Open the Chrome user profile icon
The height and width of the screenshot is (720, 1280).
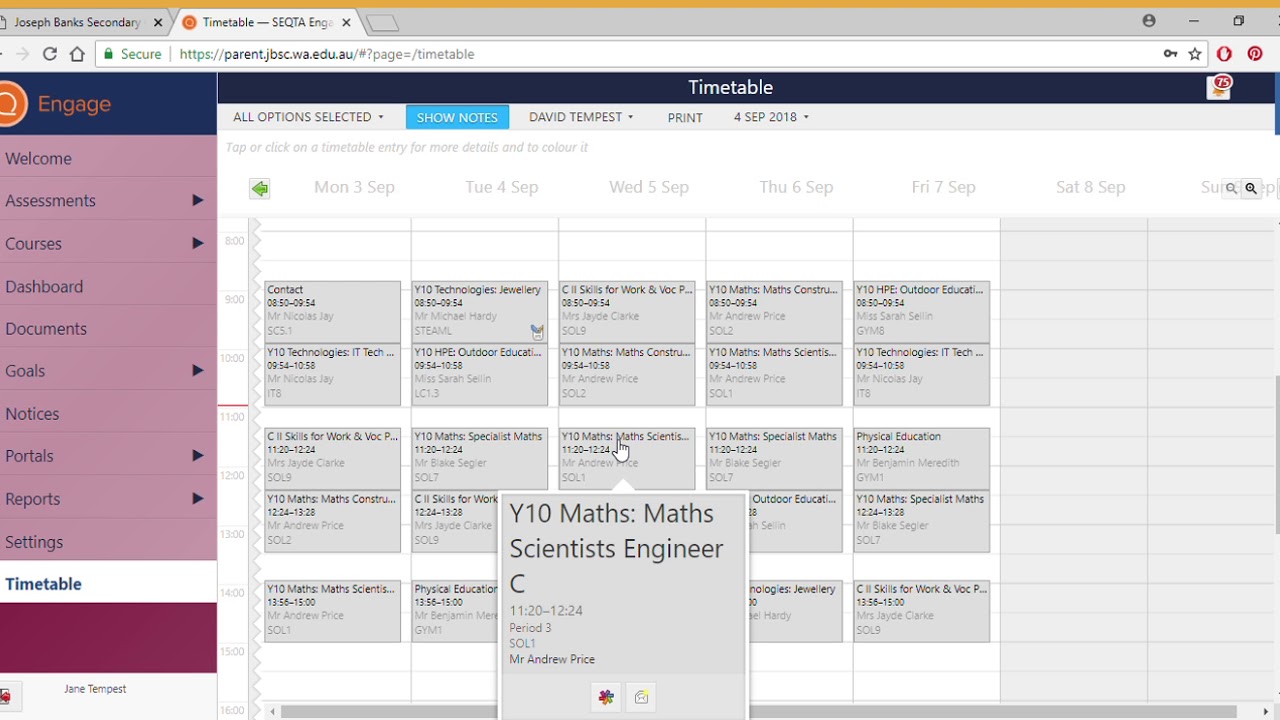[1149, 21]
